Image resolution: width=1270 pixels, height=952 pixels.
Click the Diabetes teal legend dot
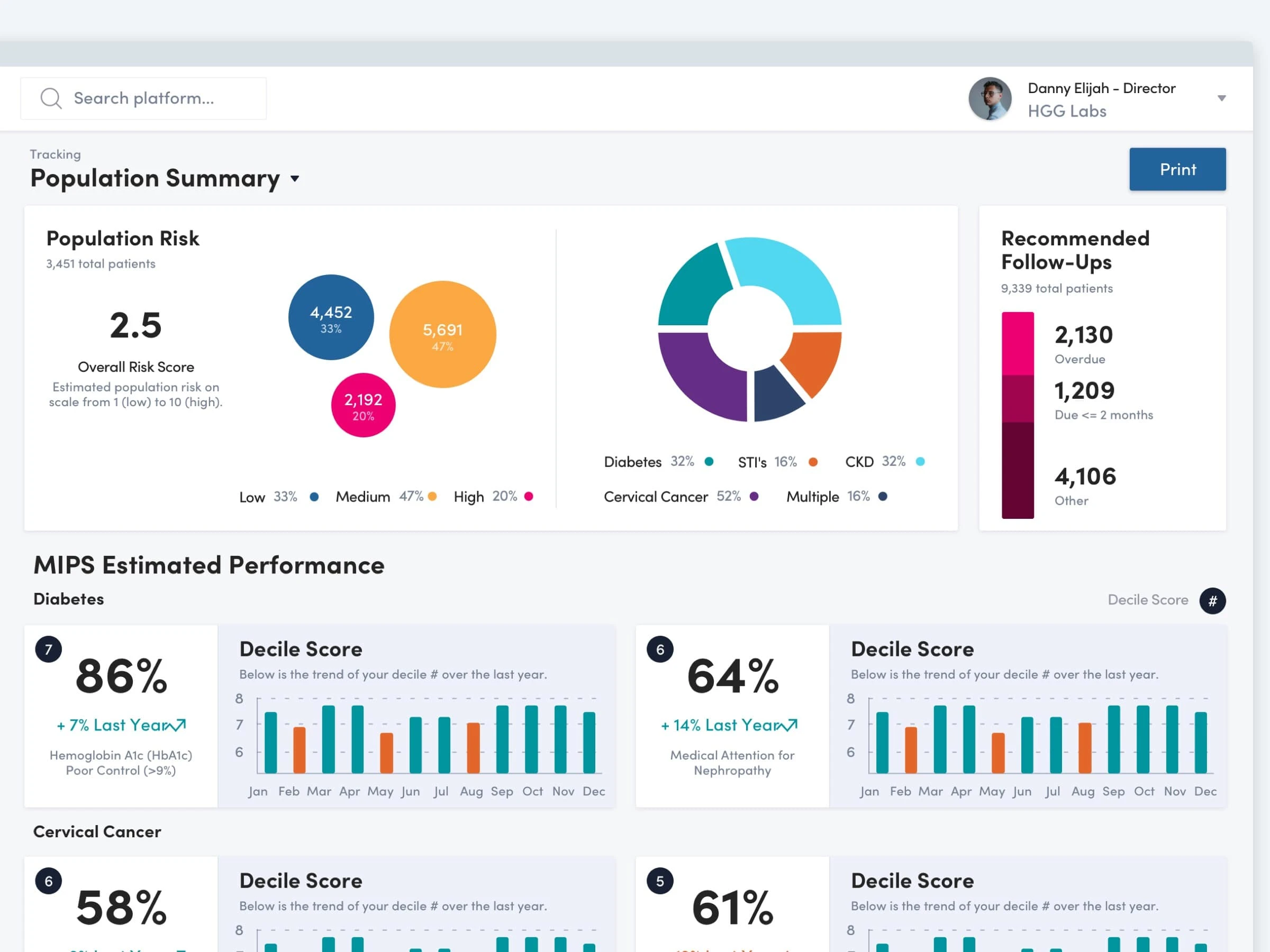[709, 461]
